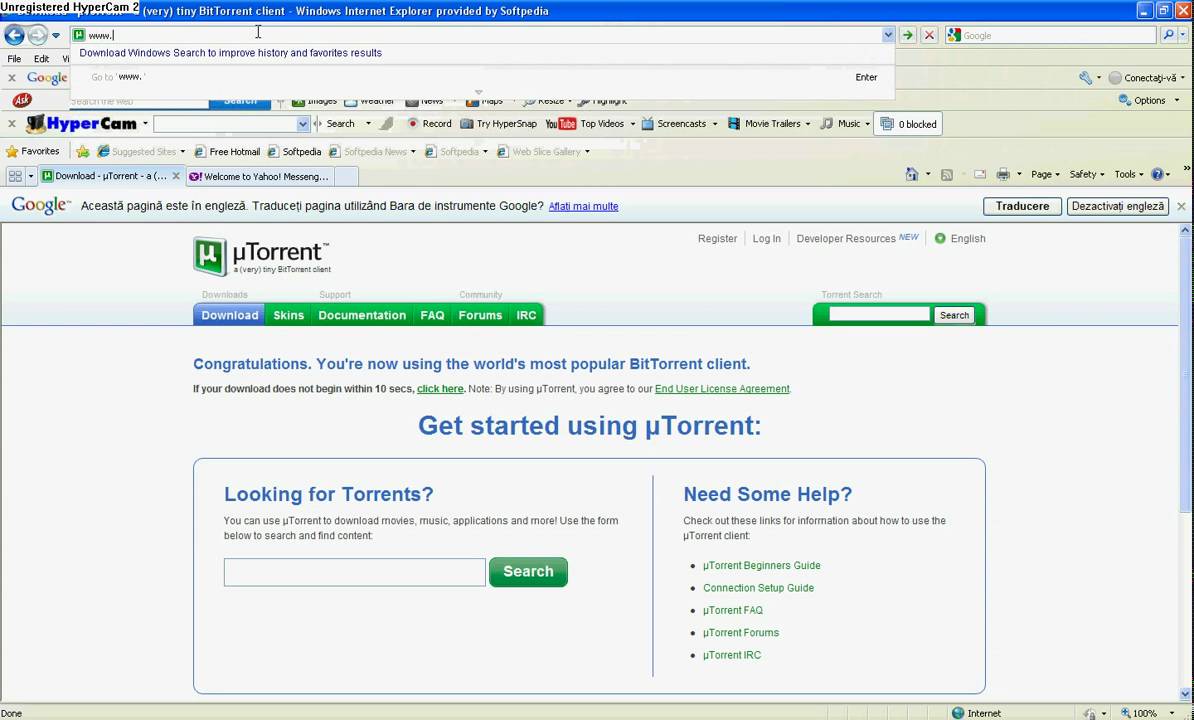Open the Page menu in command bar
This screenshot has width=1194, height=720.
click(1045, 174)
